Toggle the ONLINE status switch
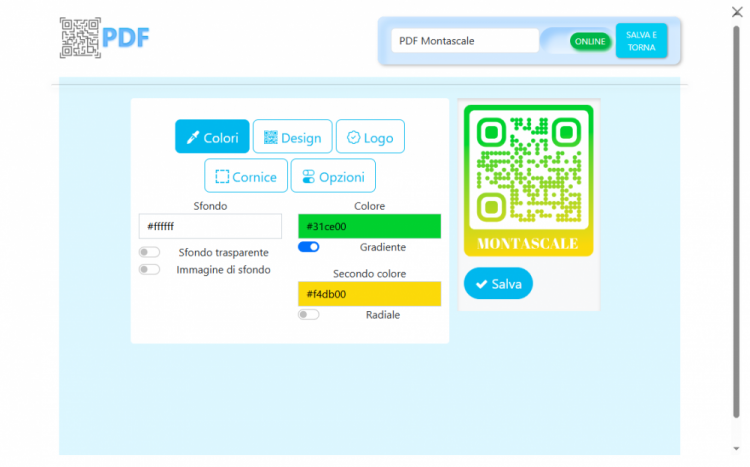Image resolution: width=750 pixels, height=467 pixels. (589, 41)
